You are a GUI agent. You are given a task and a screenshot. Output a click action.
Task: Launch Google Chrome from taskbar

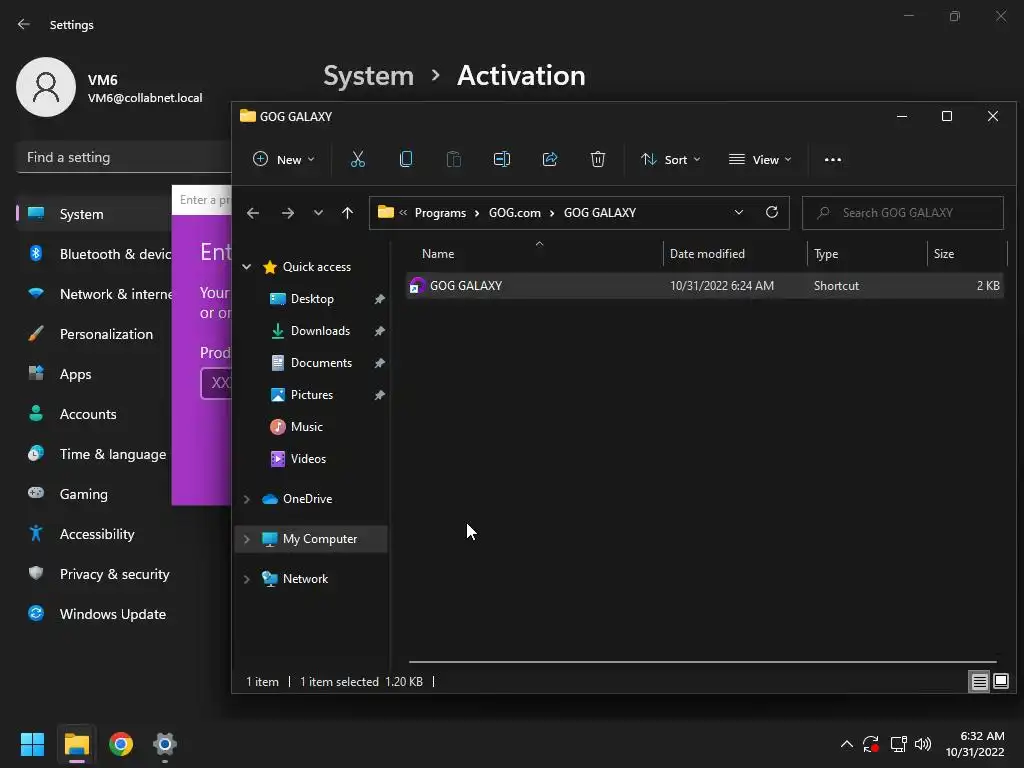pyautogui.click(x=121, y=744)
